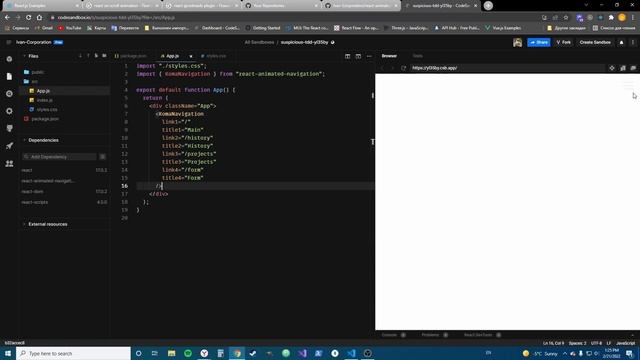The width and height of the screenshot is (640, 360).
Task: Open the header more options vertical dots
Action: tap(633, 42)
